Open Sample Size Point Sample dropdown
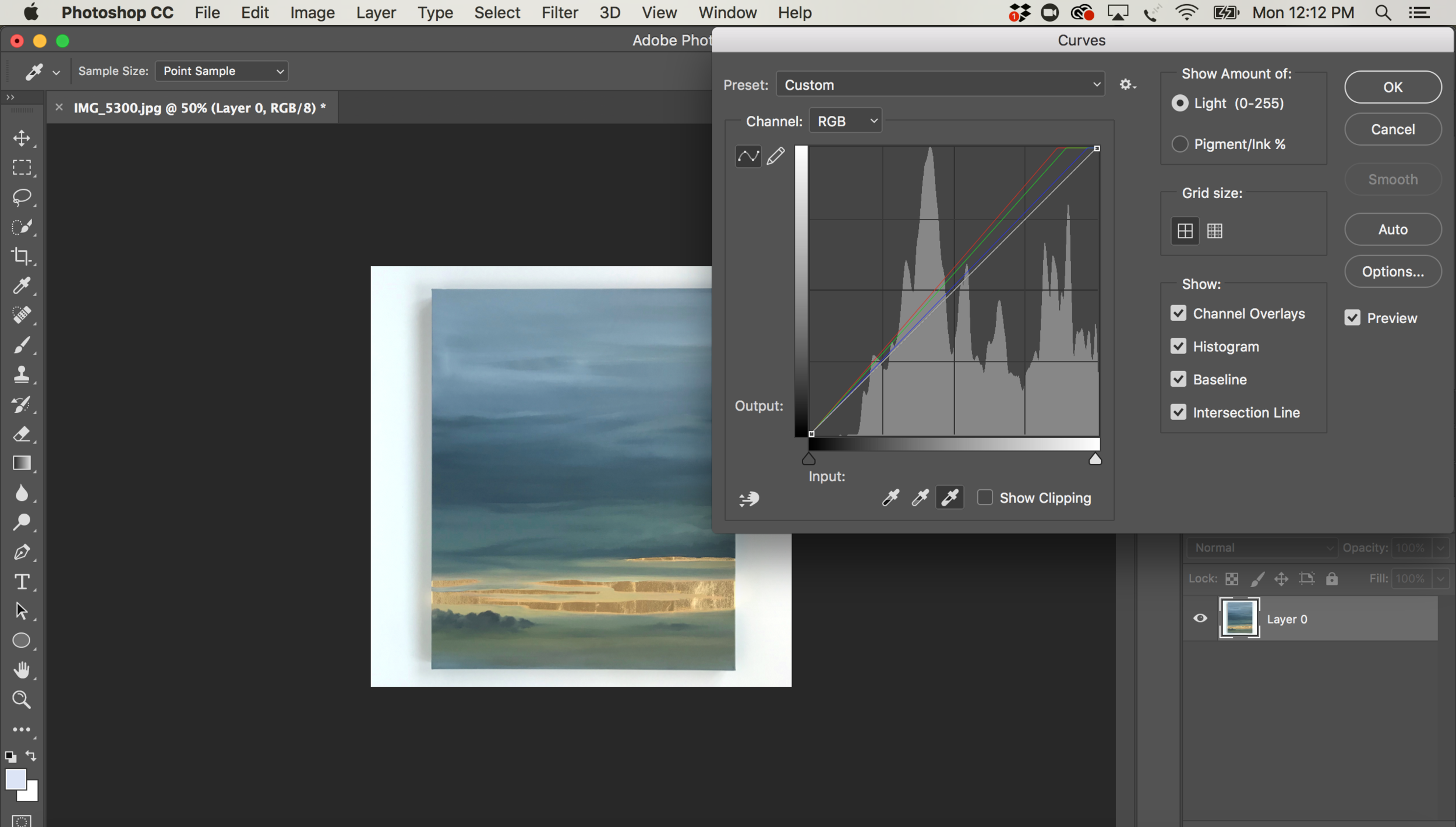This screenshot has height=827, width=1456. tap(222, 71)
